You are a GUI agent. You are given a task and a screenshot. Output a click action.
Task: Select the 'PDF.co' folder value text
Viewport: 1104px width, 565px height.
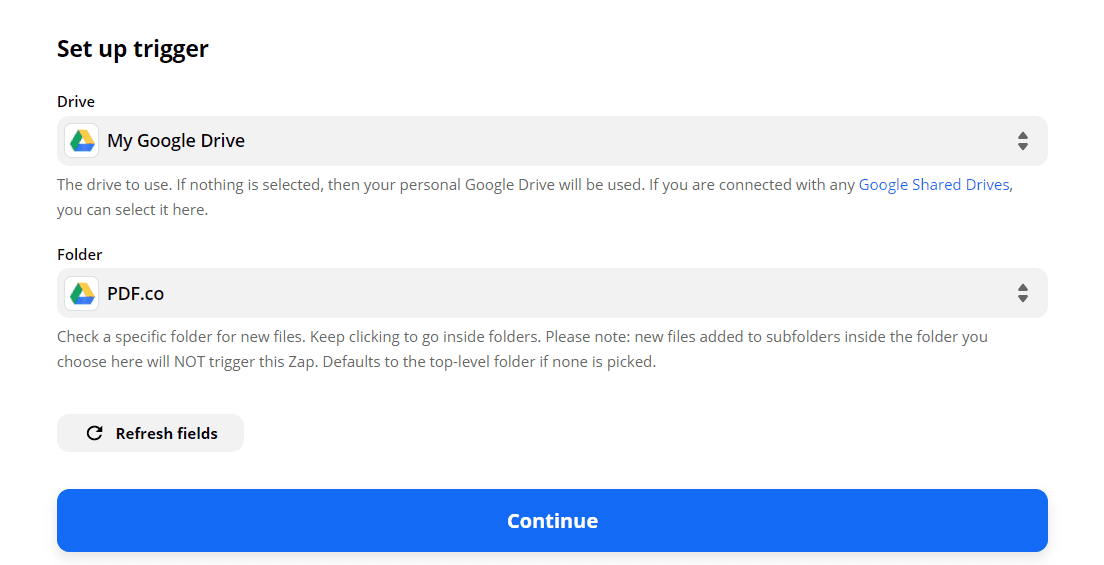pos(135,293)
